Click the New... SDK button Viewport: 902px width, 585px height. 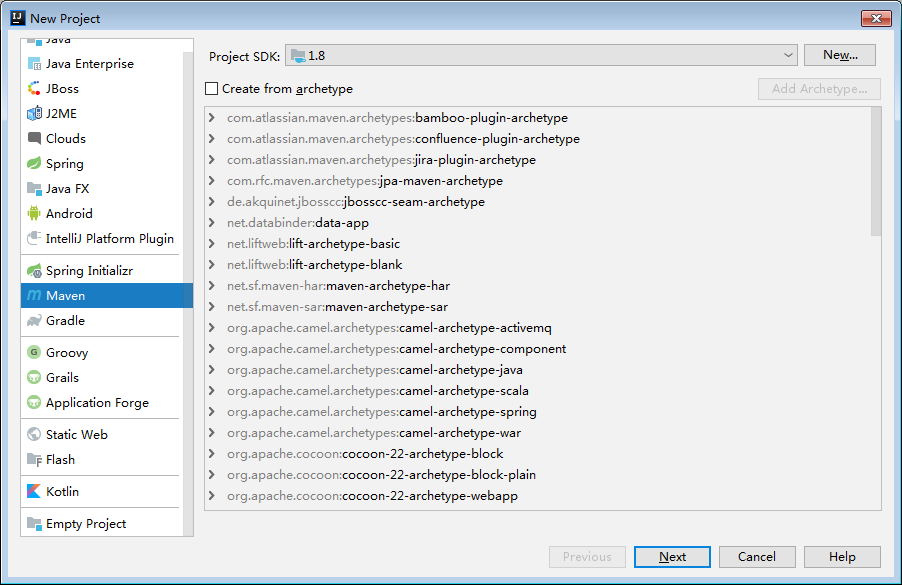[x=840, y=55]
